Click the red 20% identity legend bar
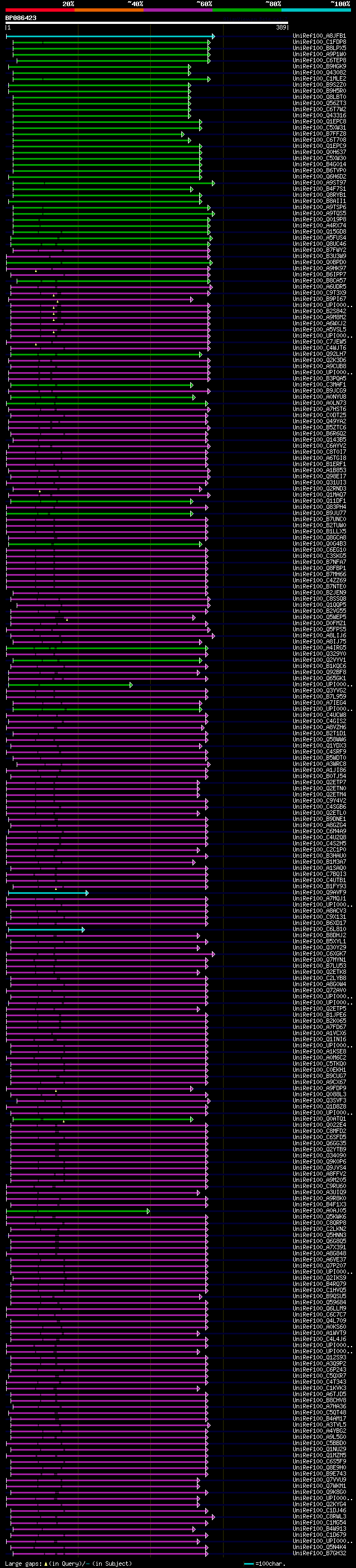This screenshot has height=1568, width=356. (x=40, y=10)
